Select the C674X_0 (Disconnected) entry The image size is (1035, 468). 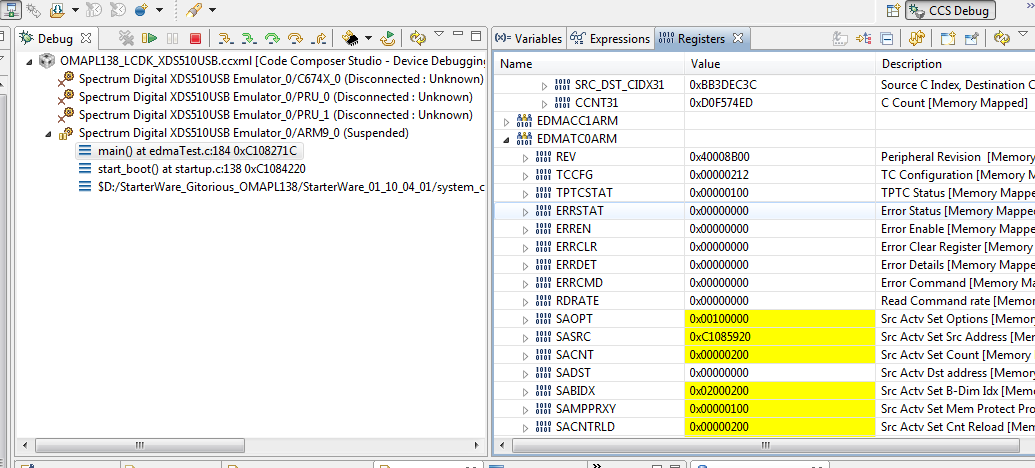click(273, 79)
